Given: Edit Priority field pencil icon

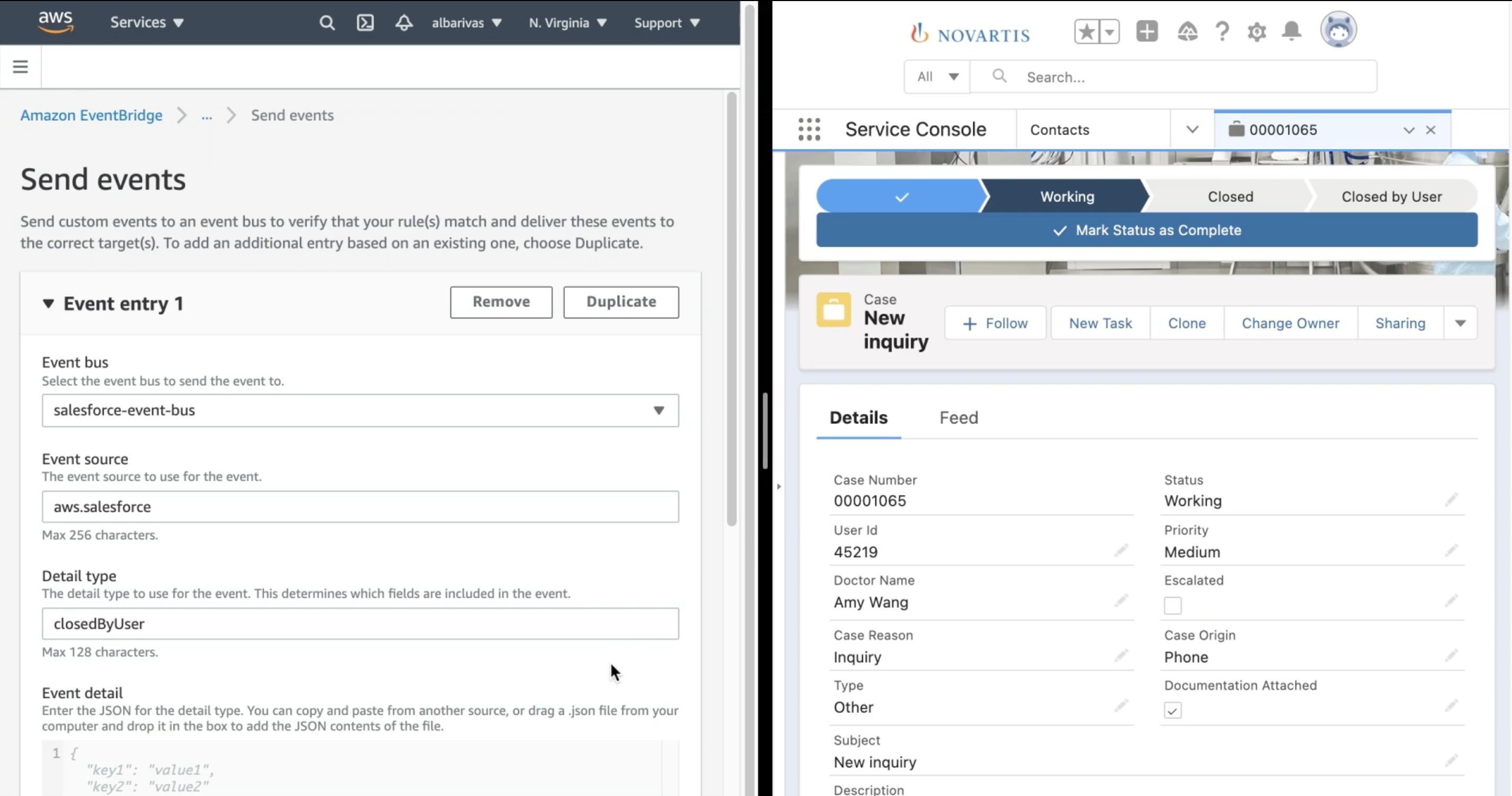Looking at the screenshot, I should pos(1451,551).
